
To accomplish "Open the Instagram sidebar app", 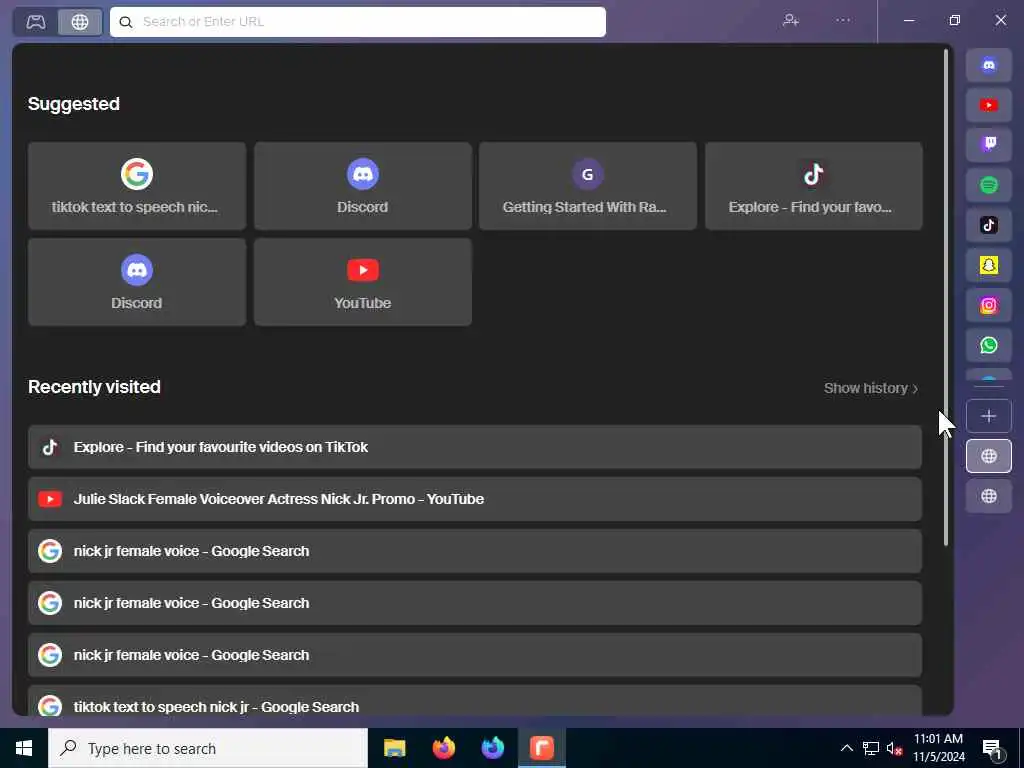I will [x=988, y=306].
